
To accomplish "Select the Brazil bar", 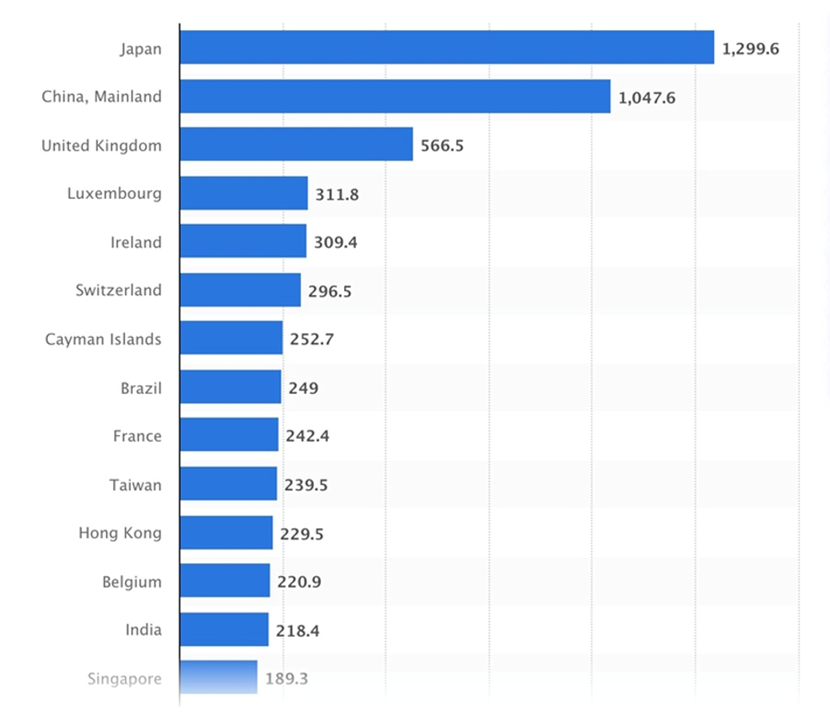I will tap(230, 387).
